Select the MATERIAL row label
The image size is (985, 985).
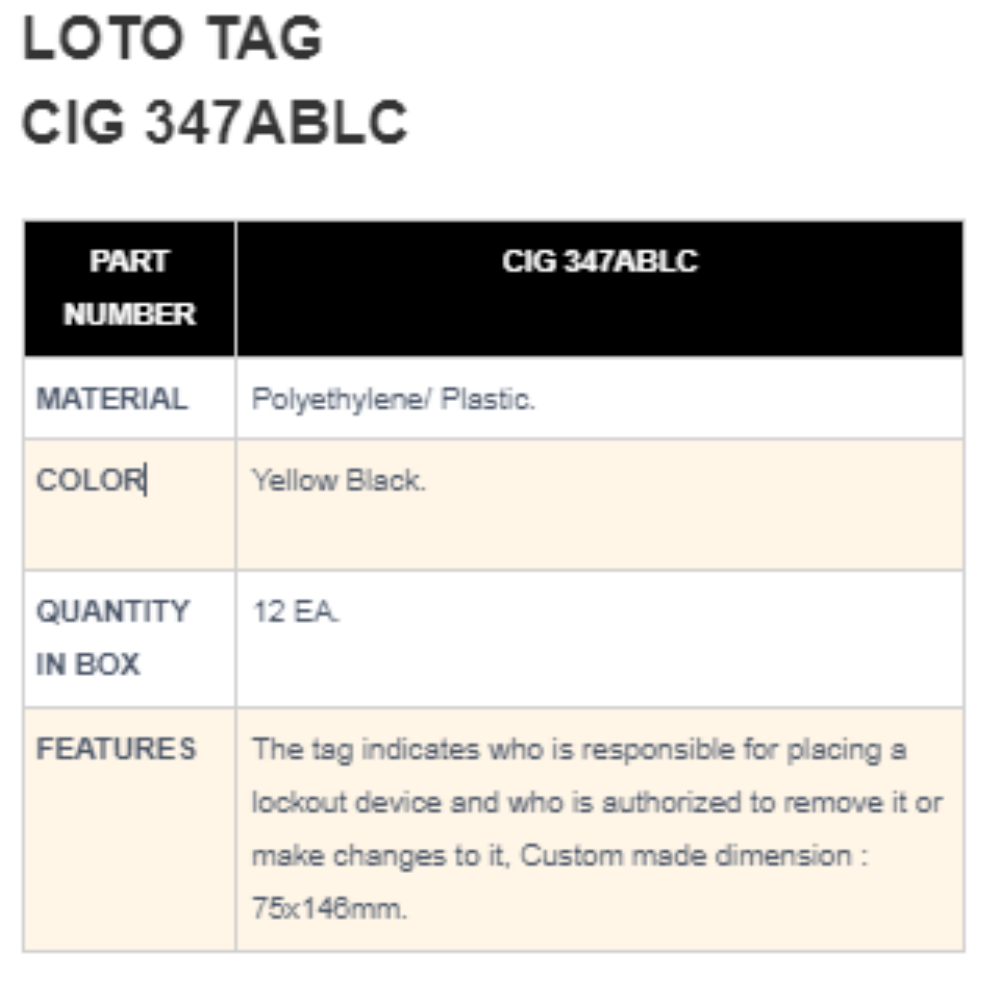pyautogui.click(x=111, y=399)
